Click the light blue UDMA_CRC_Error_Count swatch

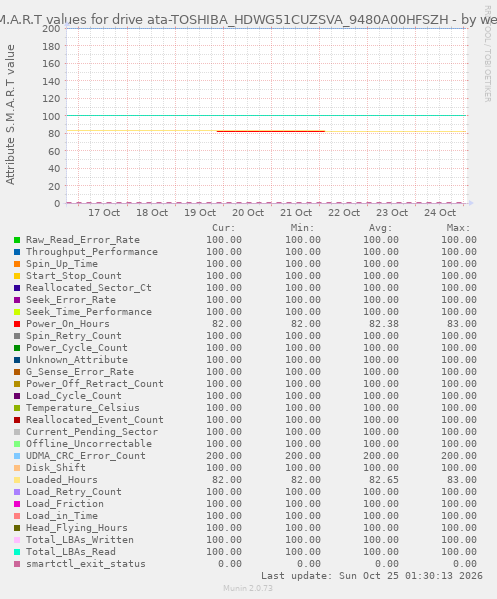click(x=17, y=456)
